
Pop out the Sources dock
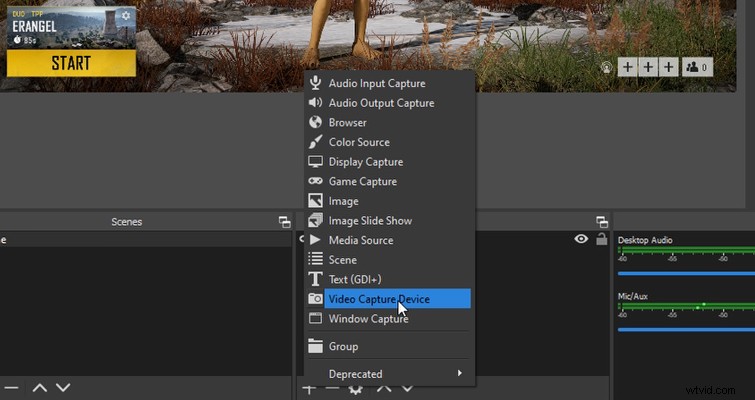tap(602, 222)
